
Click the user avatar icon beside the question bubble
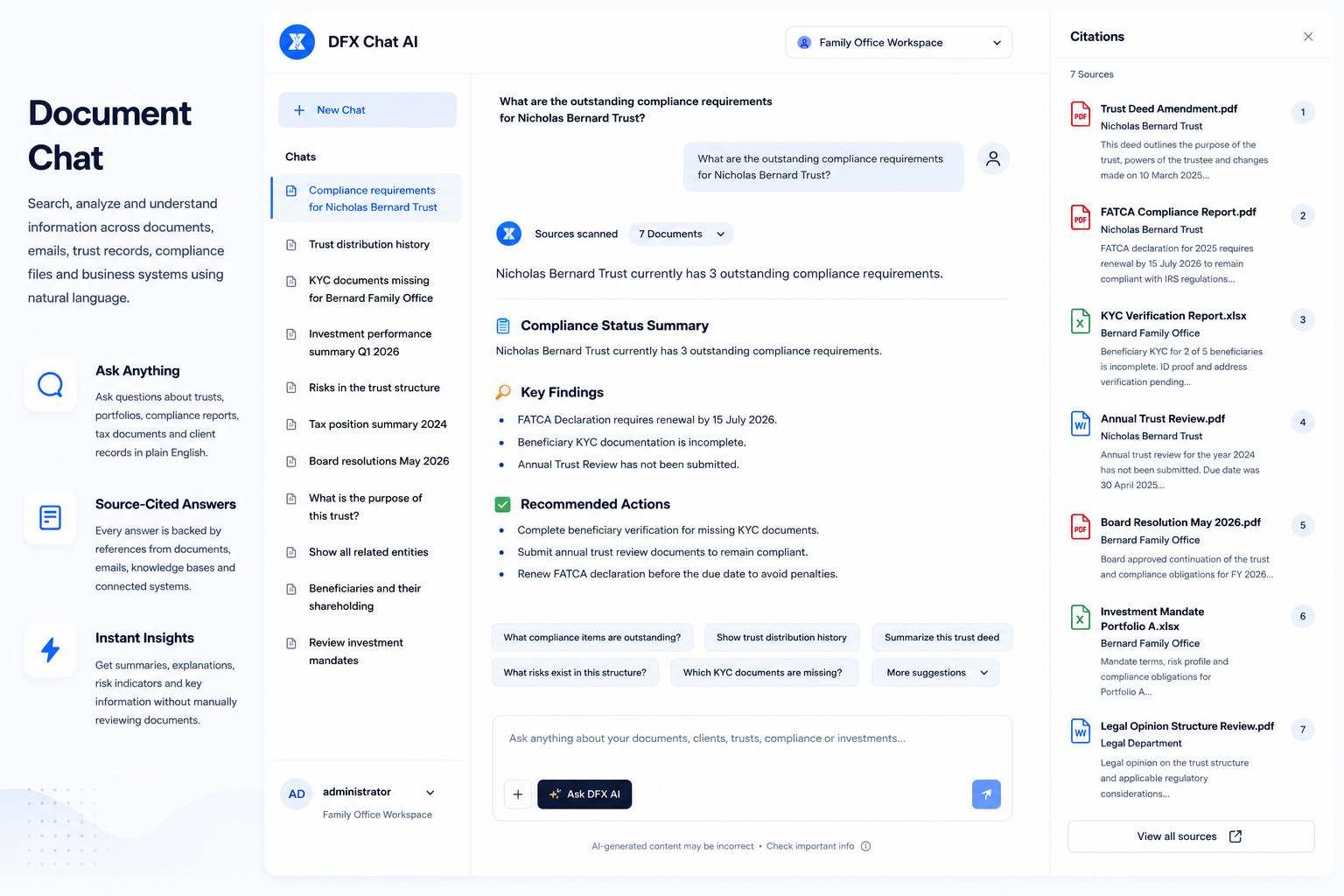click(993, 158)
